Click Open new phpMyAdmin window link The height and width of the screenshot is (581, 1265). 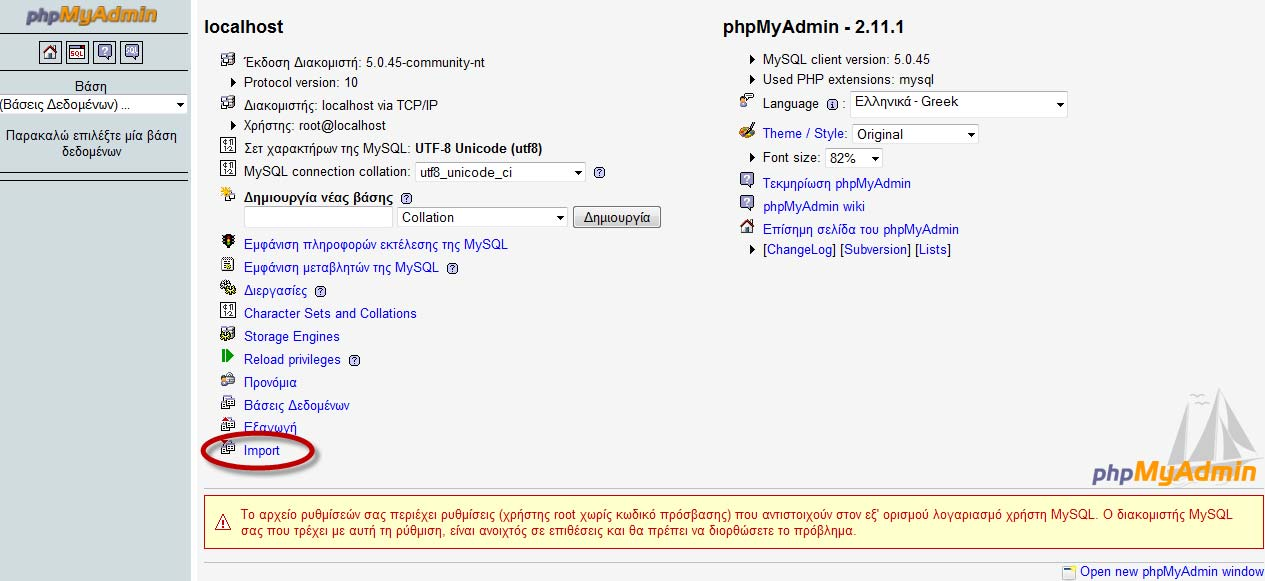pos(1172,571)
